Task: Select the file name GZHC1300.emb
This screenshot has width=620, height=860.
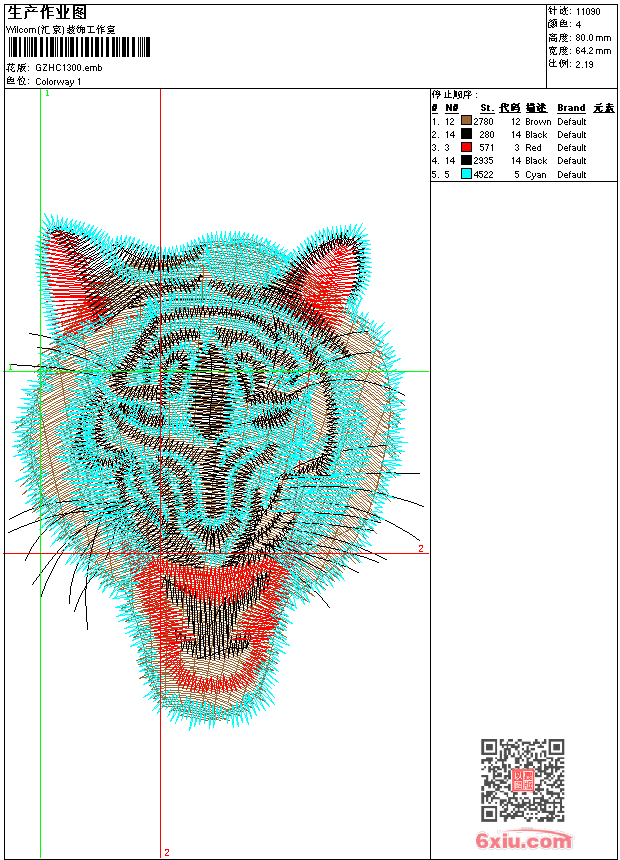Action: (68, 67)
